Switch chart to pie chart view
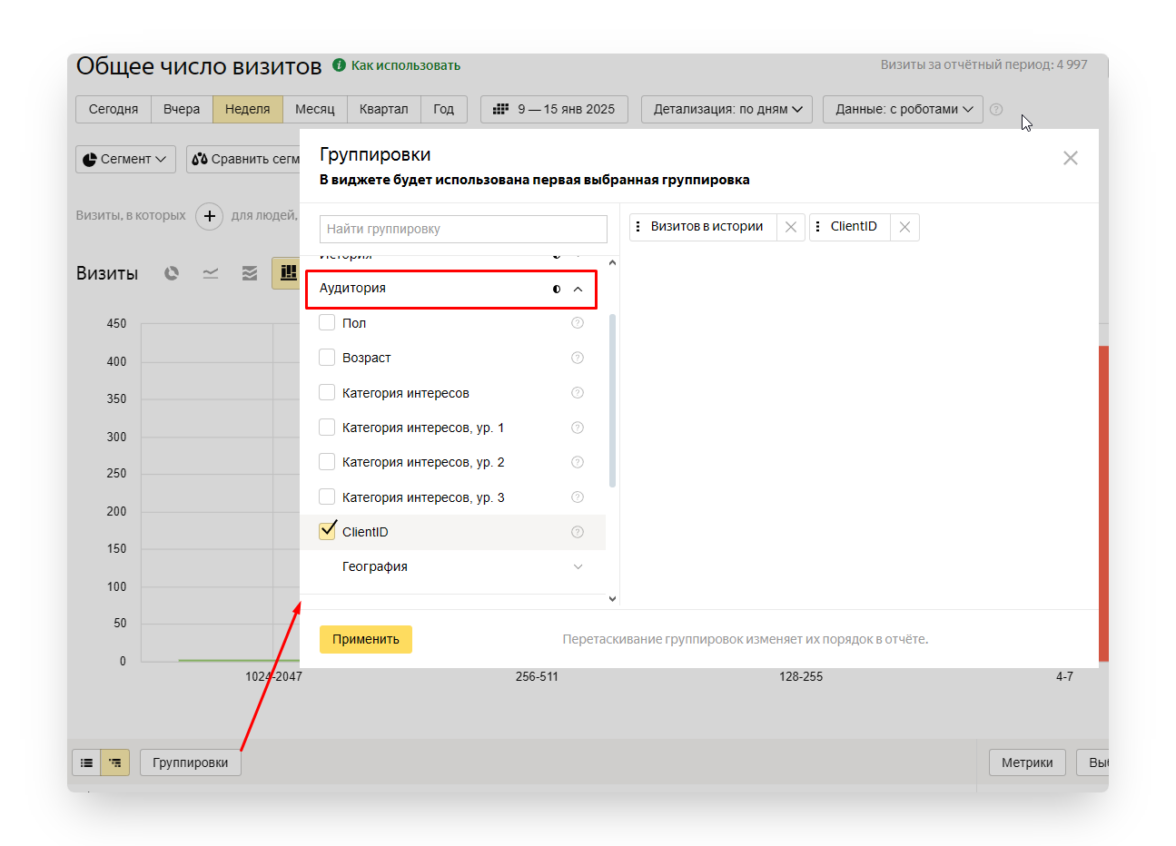 [172, 273]
